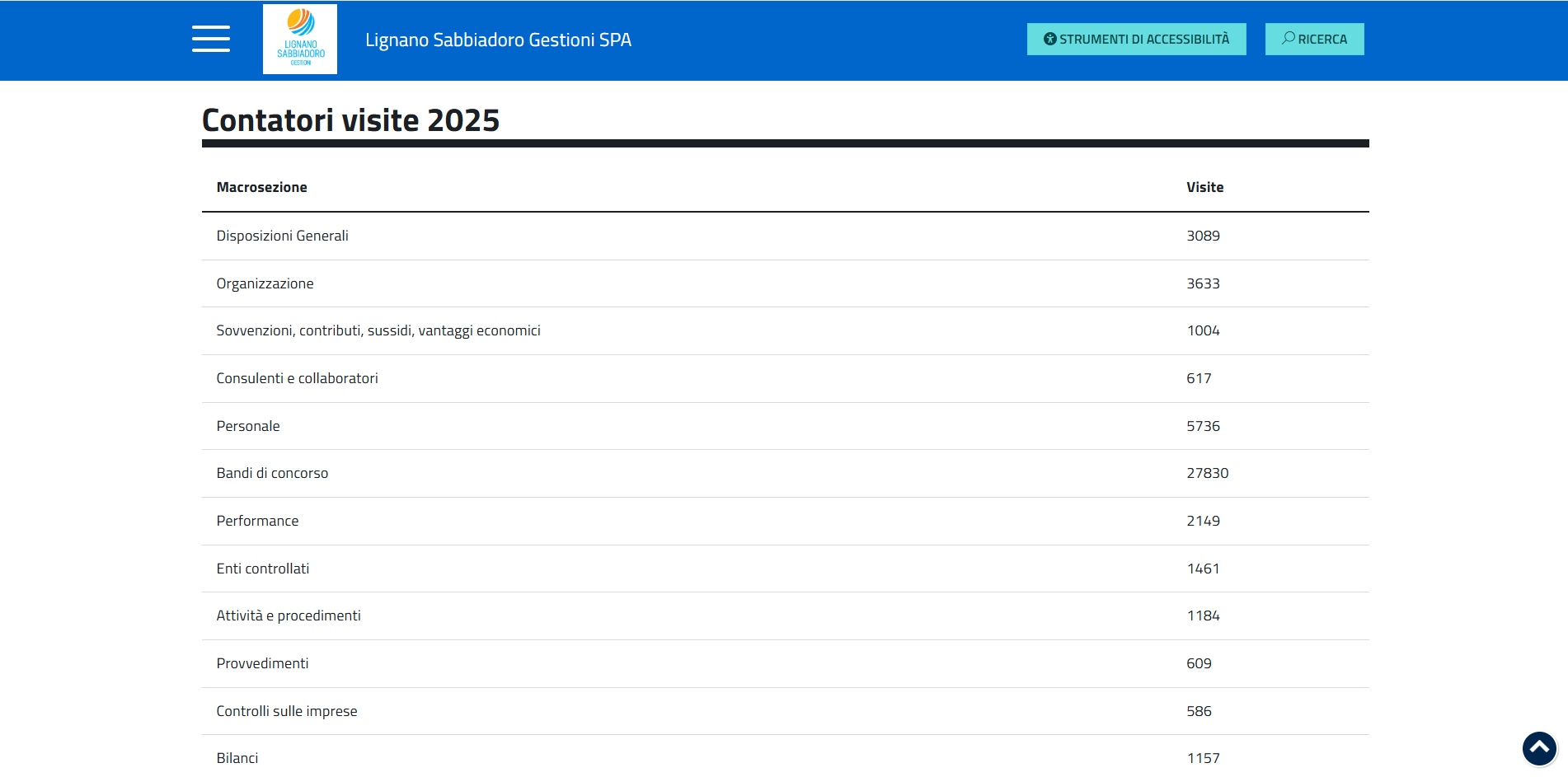Select the Bandi di concorso row

(272, 474)
